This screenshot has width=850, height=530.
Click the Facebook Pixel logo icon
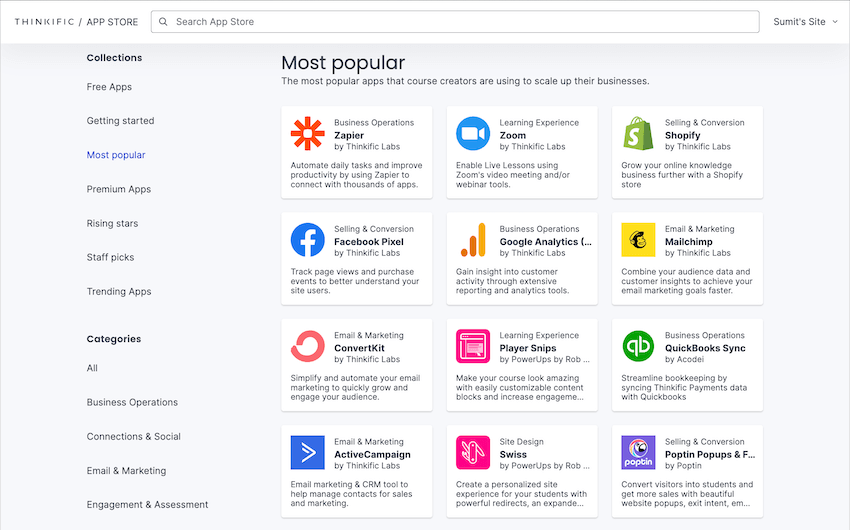tap(307, 240)
